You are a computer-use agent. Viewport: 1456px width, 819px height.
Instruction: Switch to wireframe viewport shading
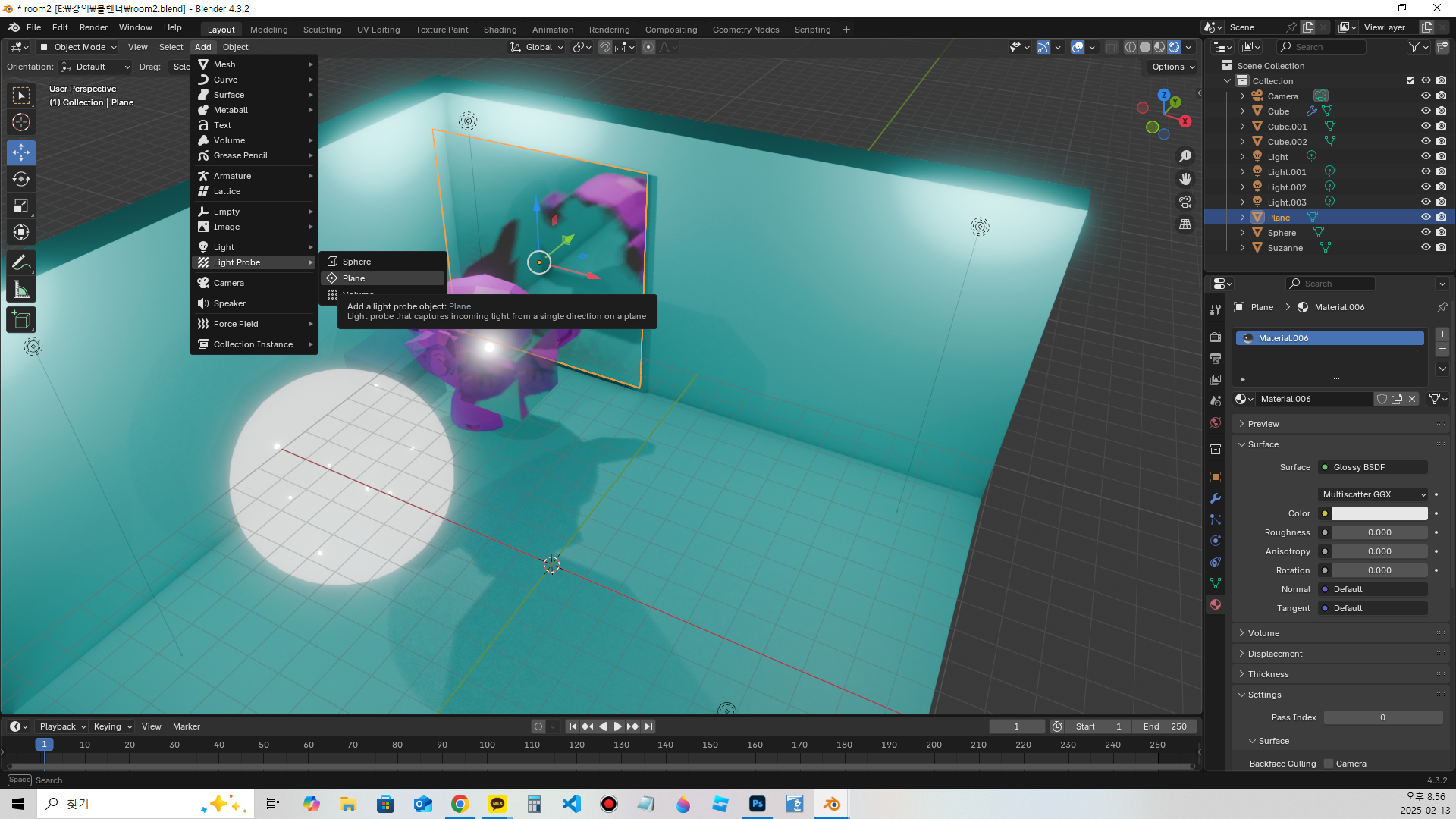click(x=1131, y=47)
